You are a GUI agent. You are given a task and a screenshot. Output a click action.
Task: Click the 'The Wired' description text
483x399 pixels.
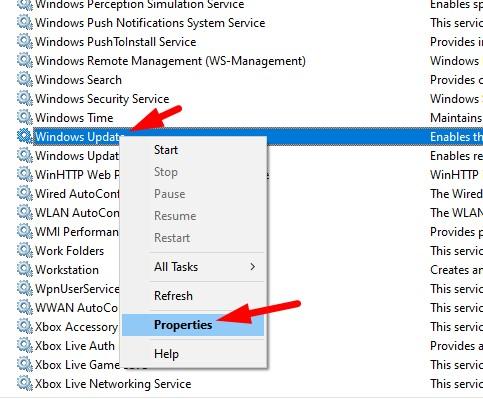coord(456,194)
